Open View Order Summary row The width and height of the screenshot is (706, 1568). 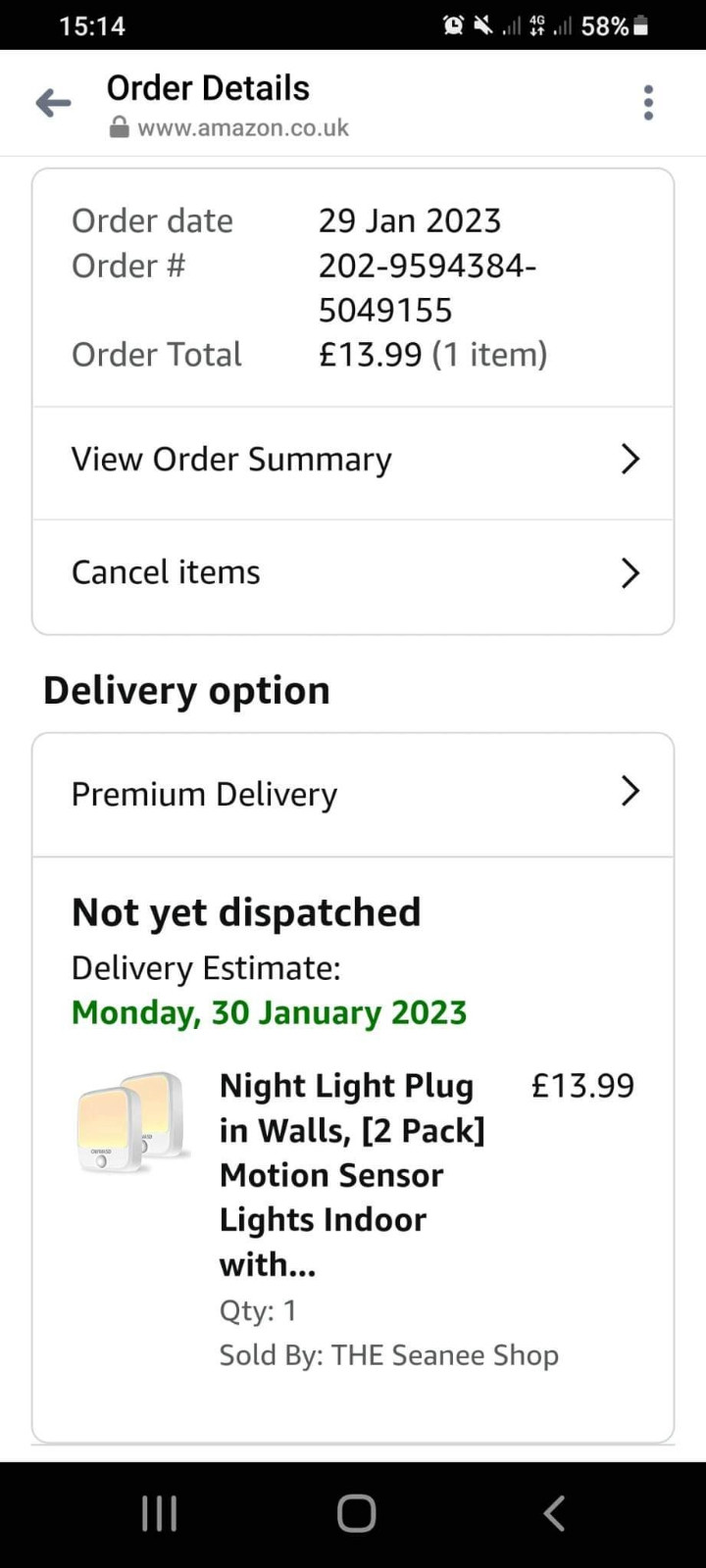[231, 459]
